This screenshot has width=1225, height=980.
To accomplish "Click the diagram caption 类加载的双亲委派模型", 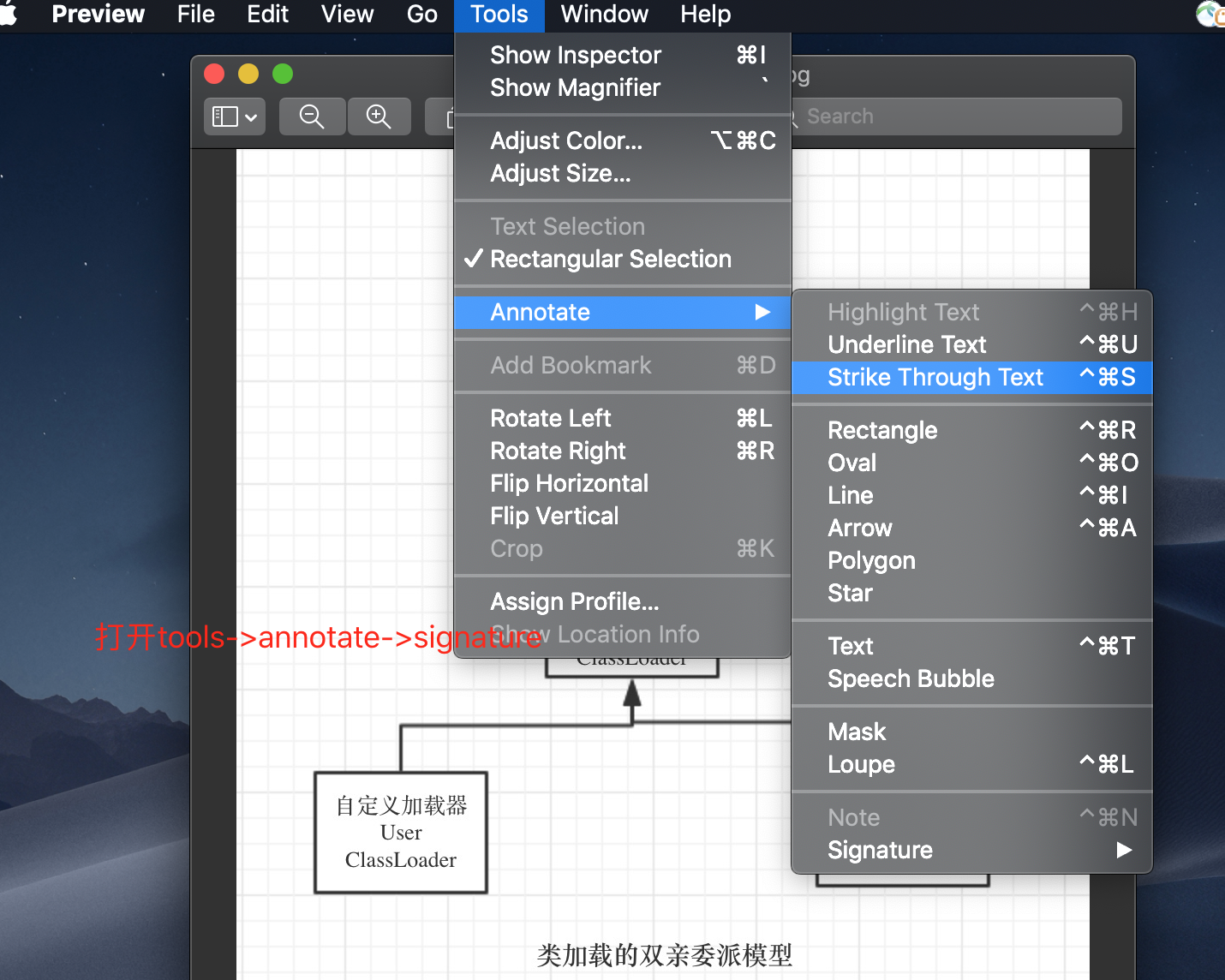I will click(x=665, y=955).
